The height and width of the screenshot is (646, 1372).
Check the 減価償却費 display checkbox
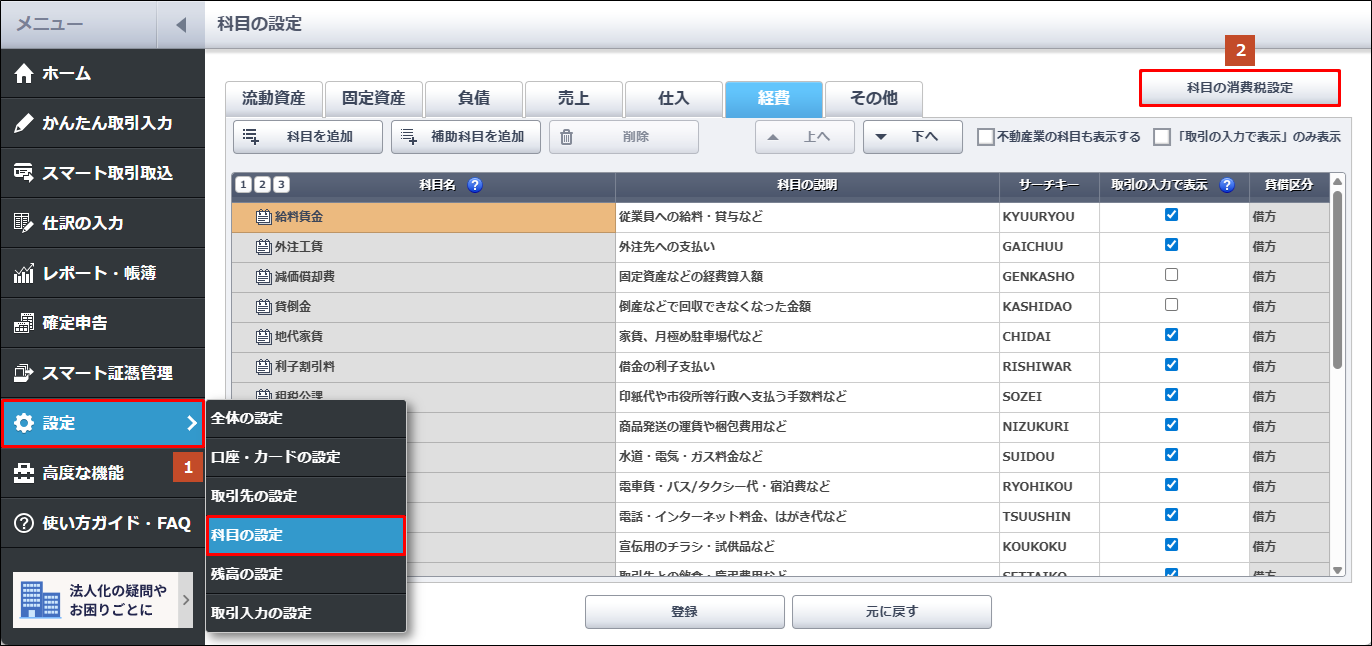point(1171,275)
